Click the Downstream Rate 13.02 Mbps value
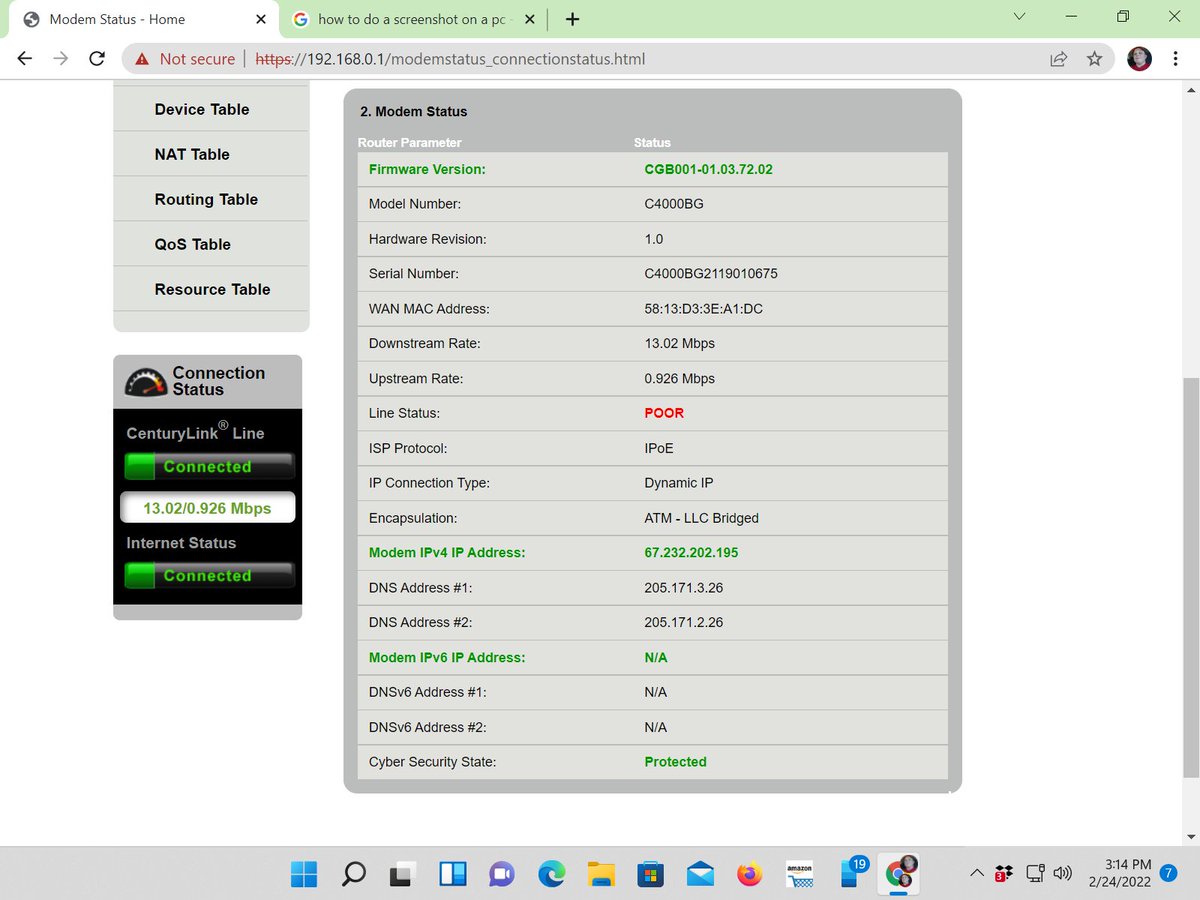Screen dimensions: 1200x900 coord(680,343)
